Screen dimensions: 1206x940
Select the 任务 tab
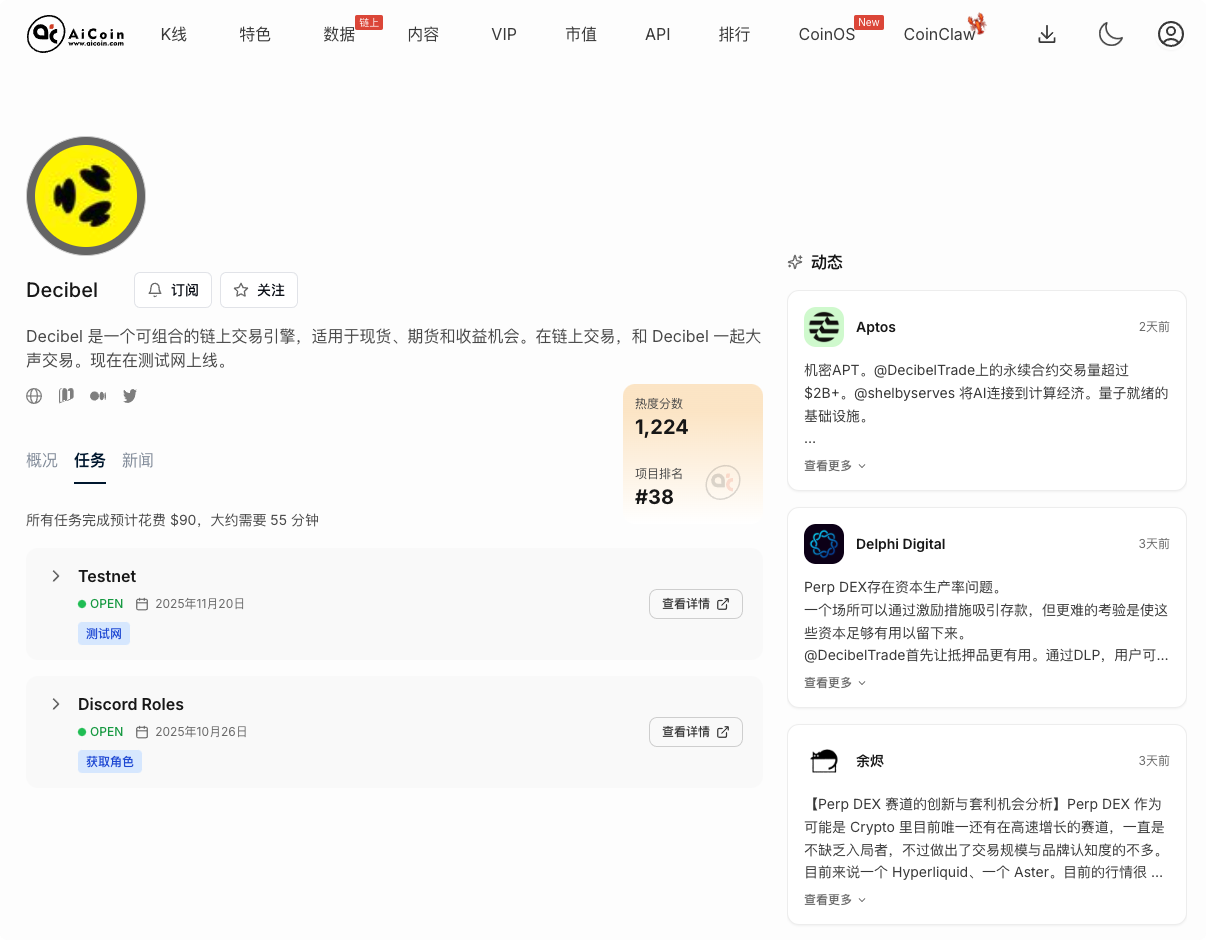pos(90,460)
